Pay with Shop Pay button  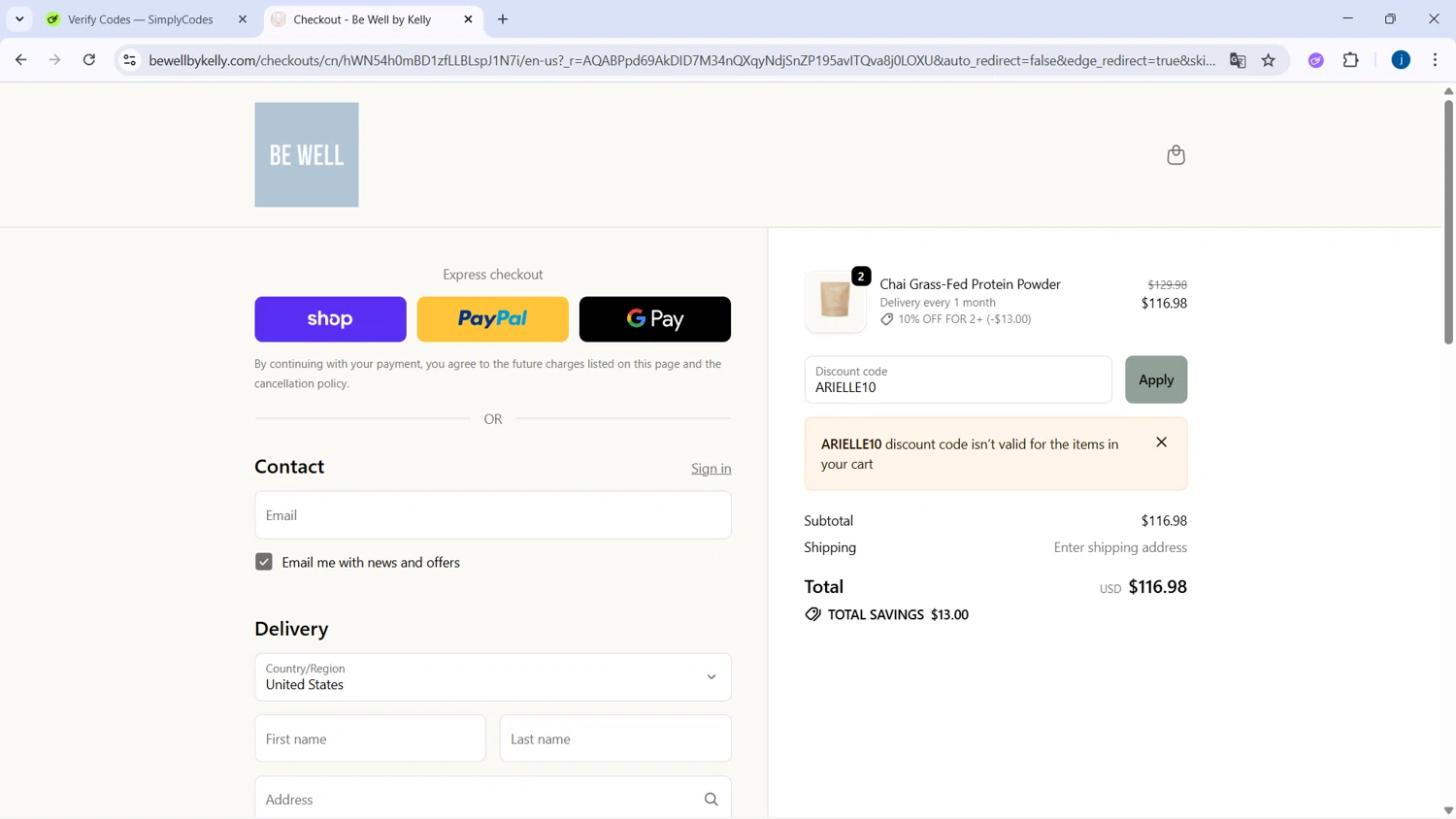[330, 319]
